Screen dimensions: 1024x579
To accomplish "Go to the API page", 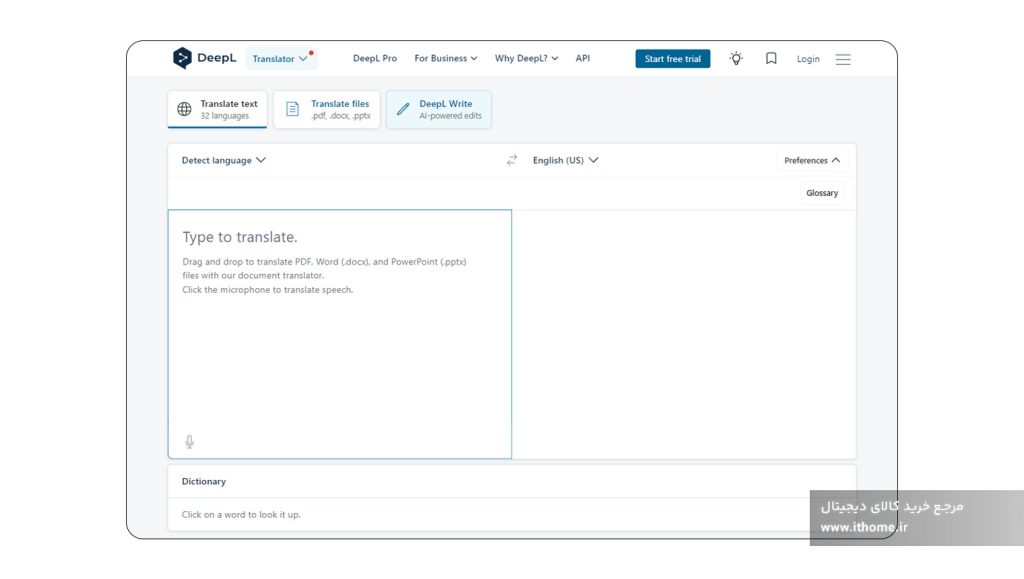I will click(583, 58).
